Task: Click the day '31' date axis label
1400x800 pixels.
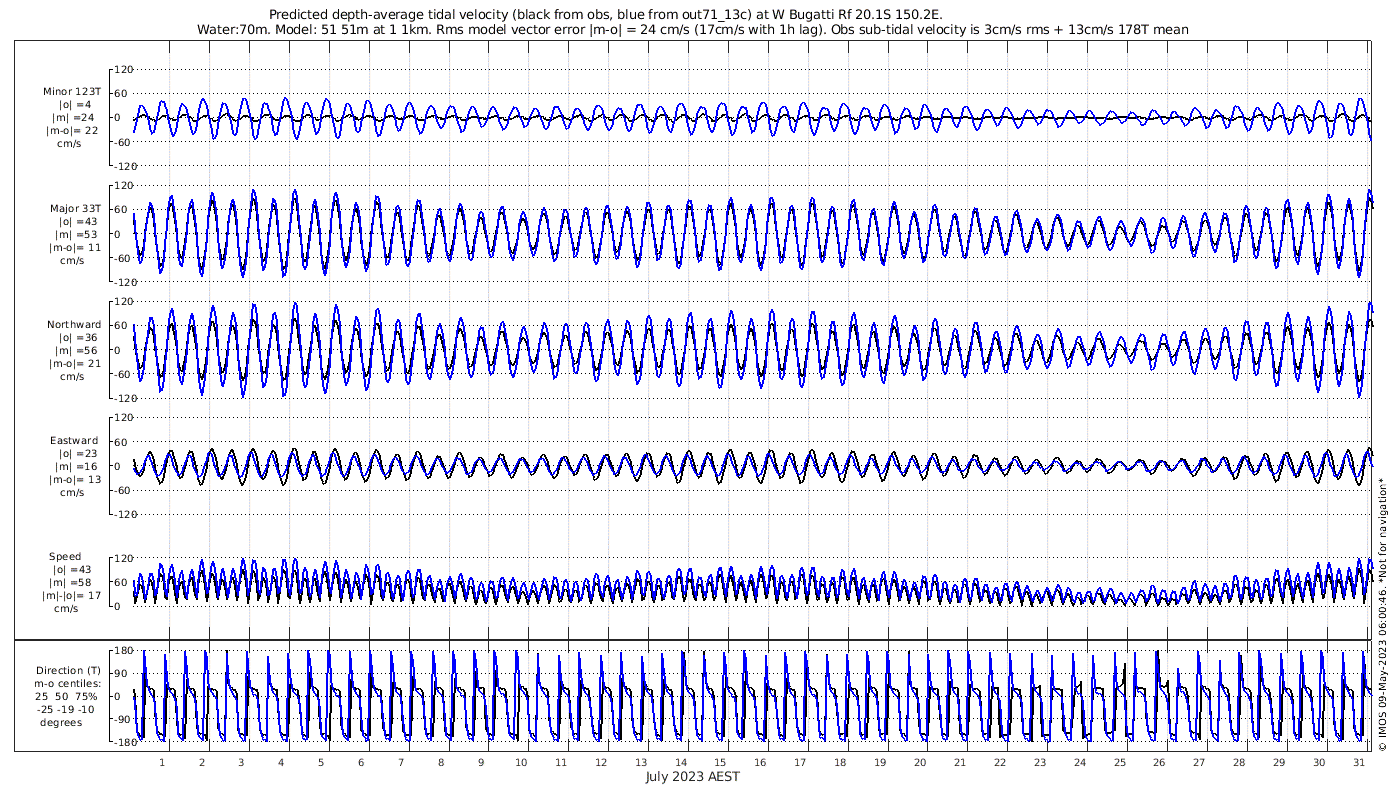Action: coord(1359,762)
